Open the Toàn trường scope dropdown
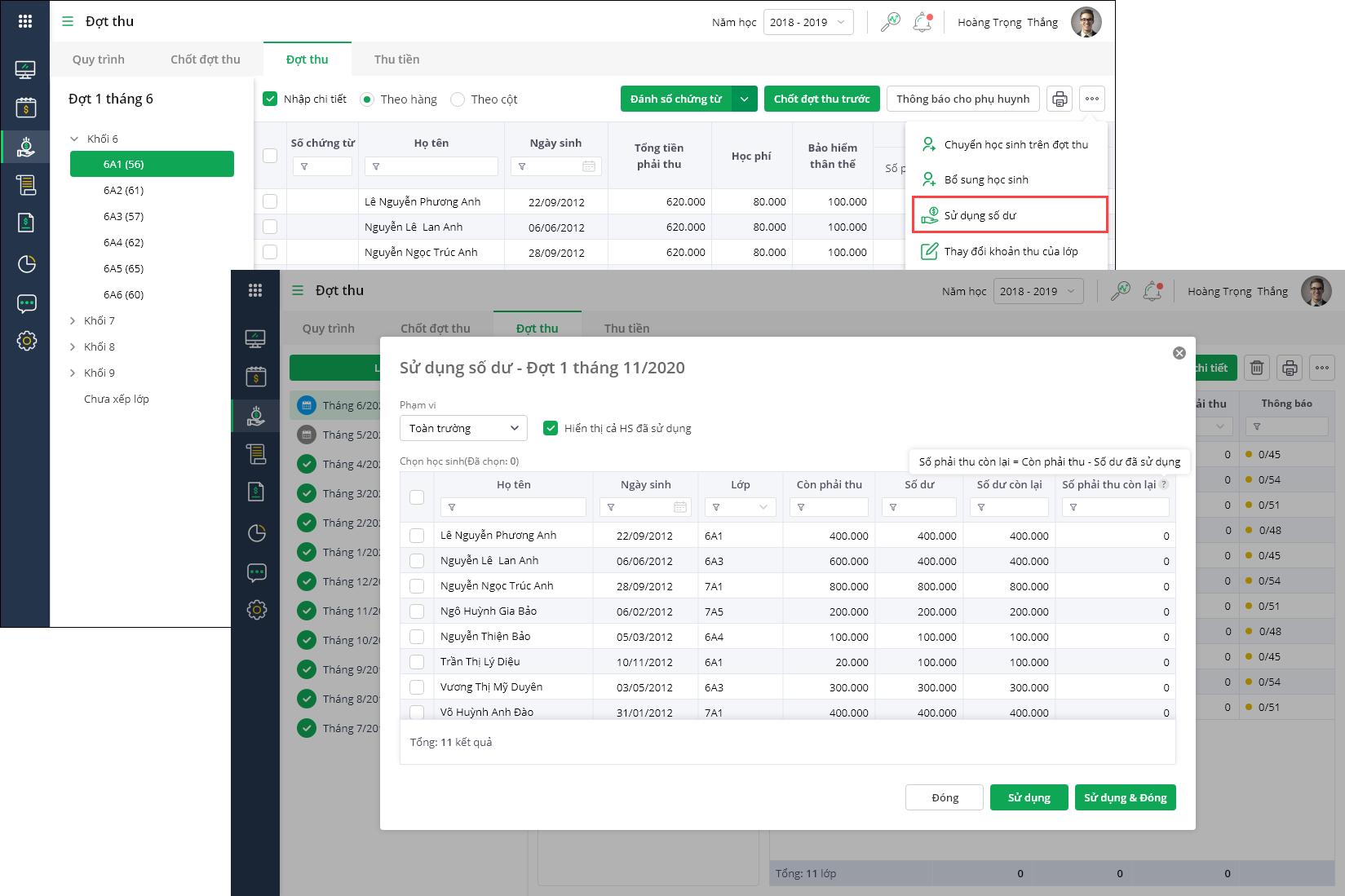1345x896 pixels. point(463,428)
